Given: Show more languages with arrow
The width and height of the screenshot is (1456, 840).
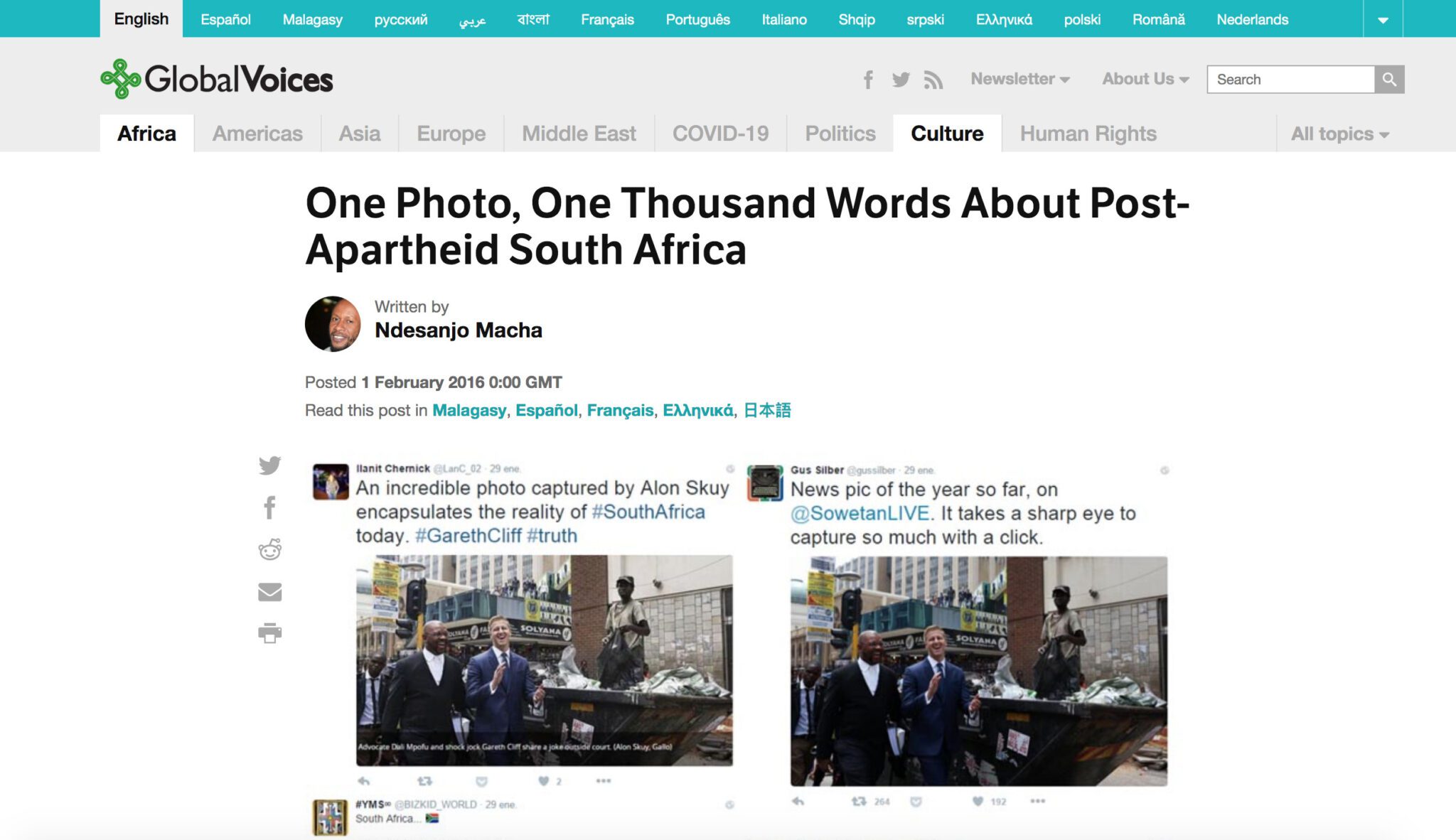Looking at the screenshot, I should (1383, 19).
